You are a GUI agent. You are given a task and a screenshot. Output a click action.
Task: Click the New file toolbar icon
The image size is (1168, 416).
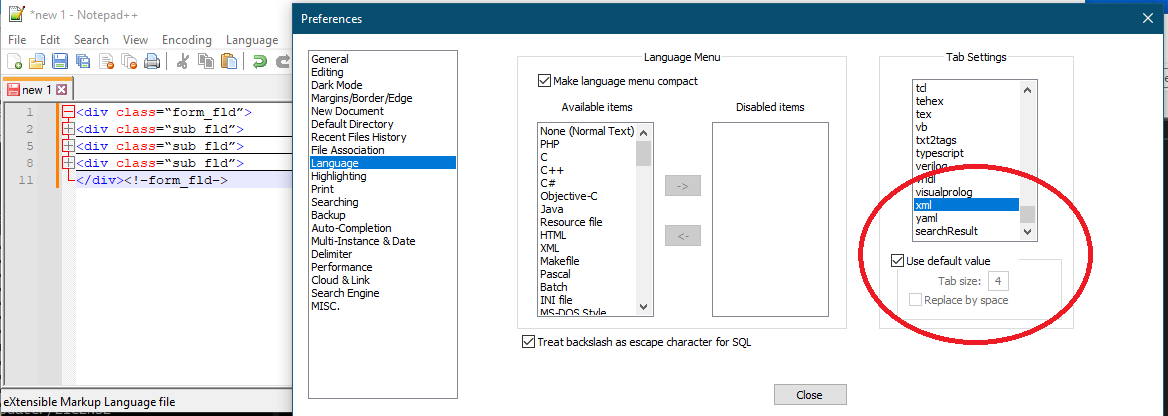[14, 62]
